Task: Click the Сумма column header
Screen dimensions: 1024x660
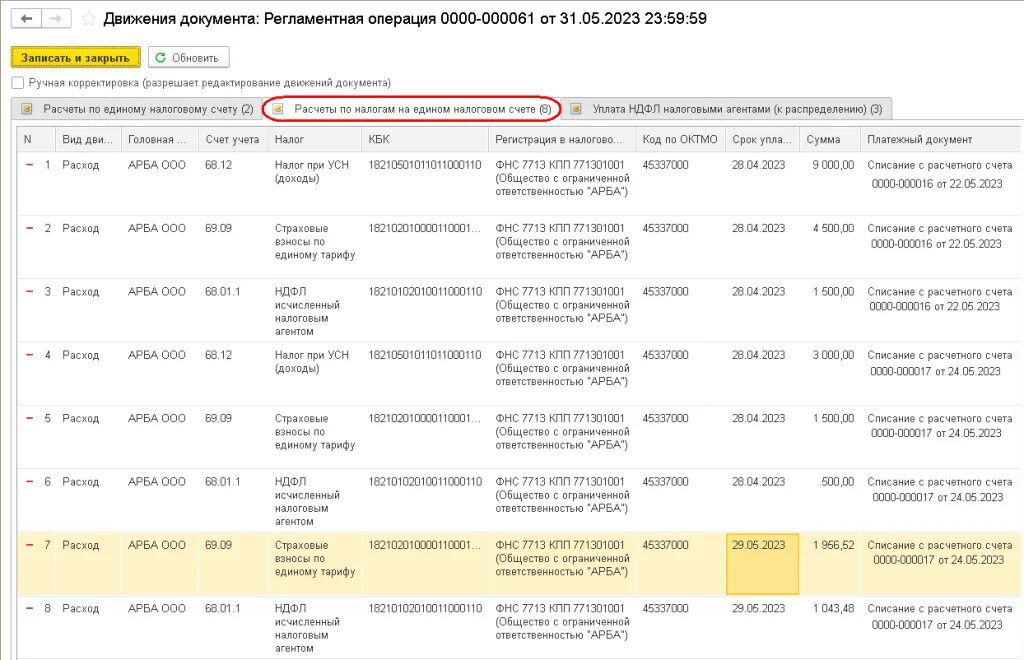Action: 830,139
